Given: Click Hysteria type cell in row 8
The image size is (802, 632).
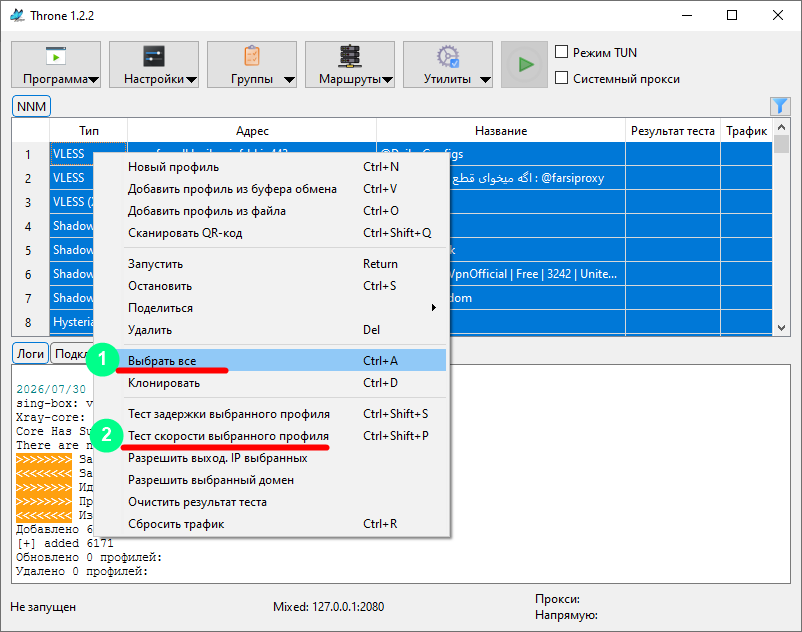Looking at the screenshot, I should 72,322.
